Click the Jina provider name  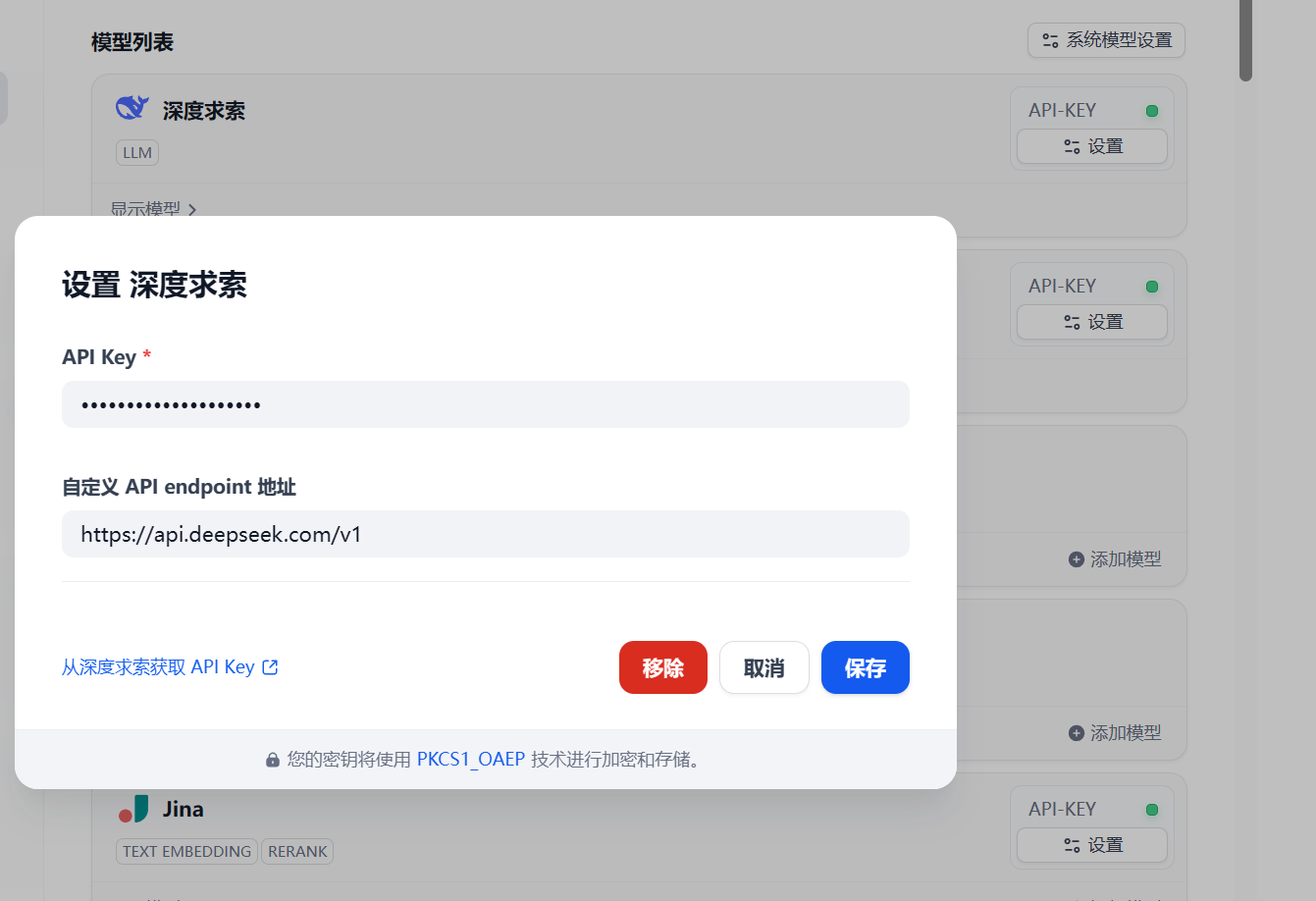pos(184,809)
